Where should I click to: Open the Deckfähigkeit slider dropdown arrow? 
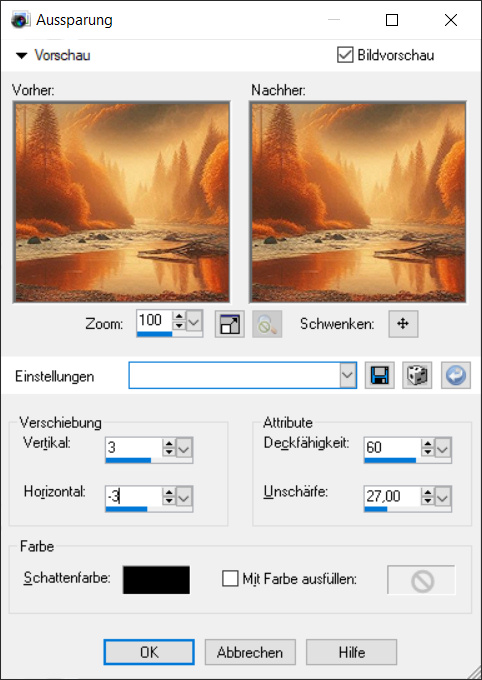442,449
